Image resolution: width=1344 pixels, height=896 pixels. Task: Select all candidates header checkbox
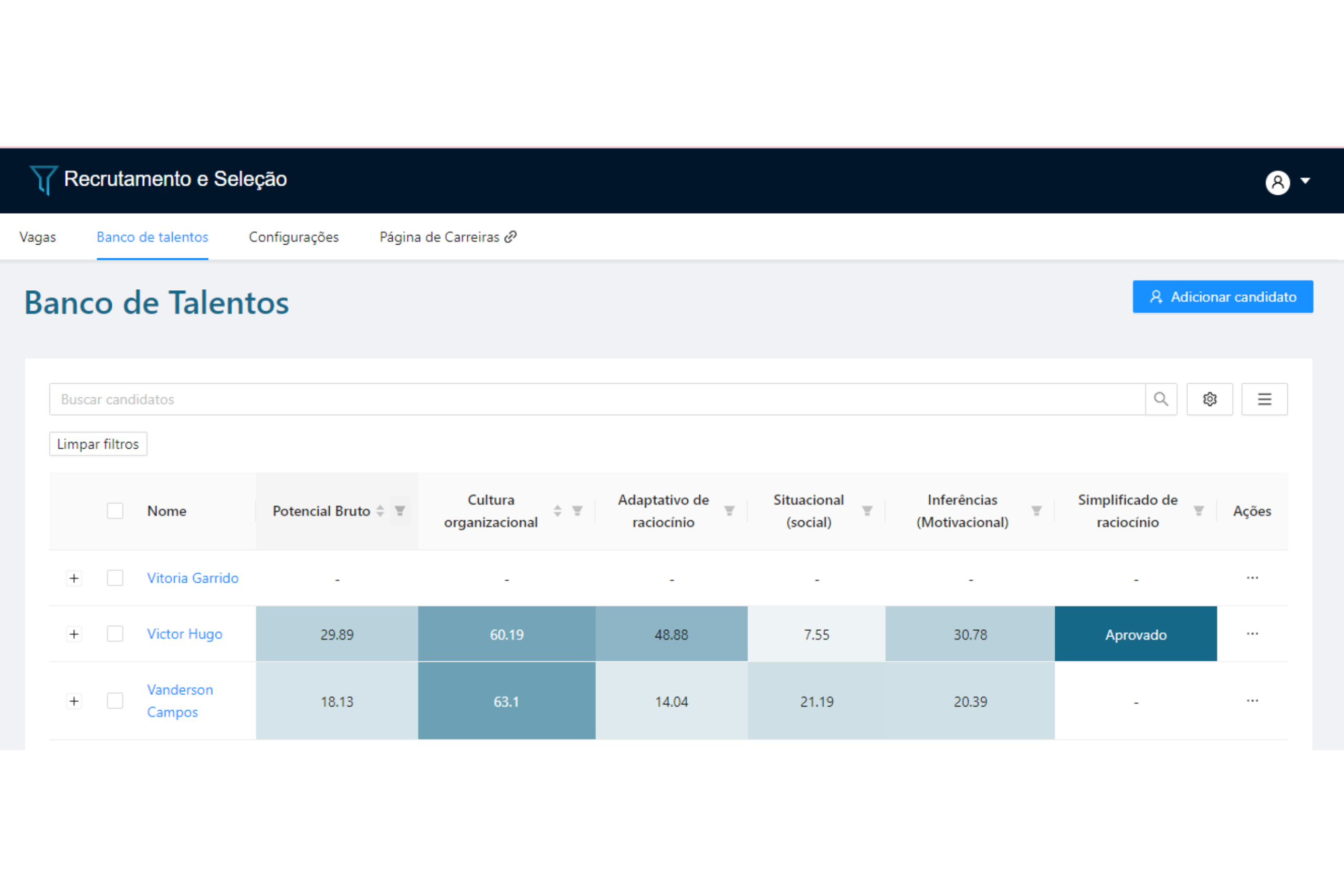(x=115, y=510)
